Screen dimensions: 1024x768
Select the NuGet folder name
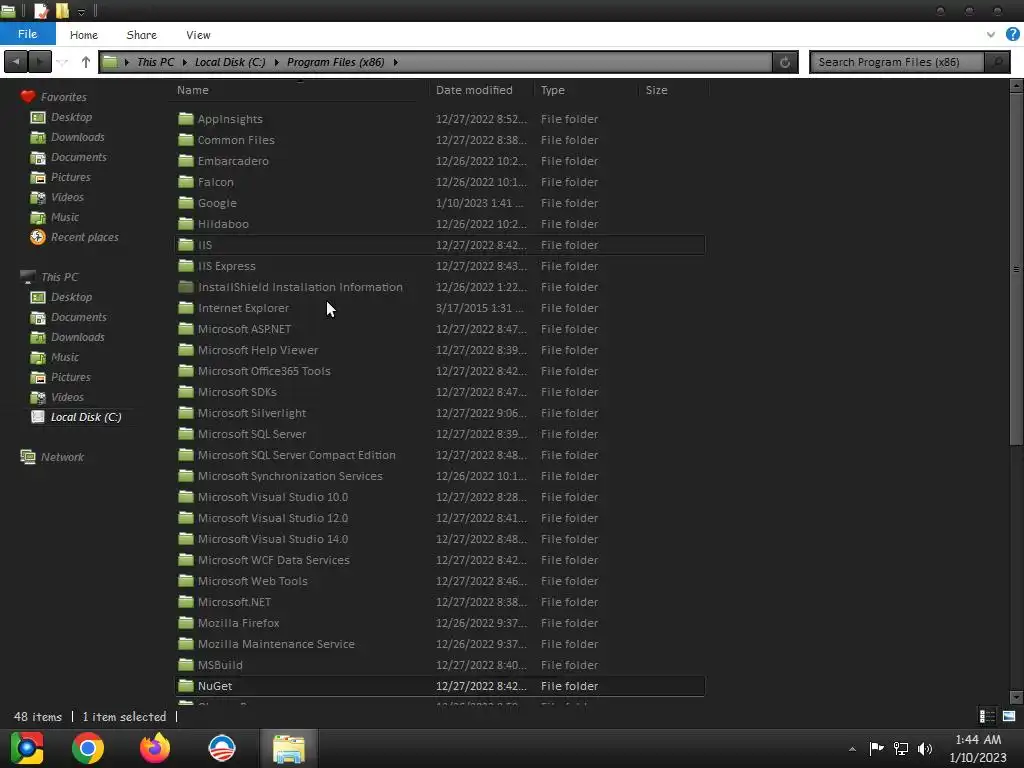click(215, 686)
